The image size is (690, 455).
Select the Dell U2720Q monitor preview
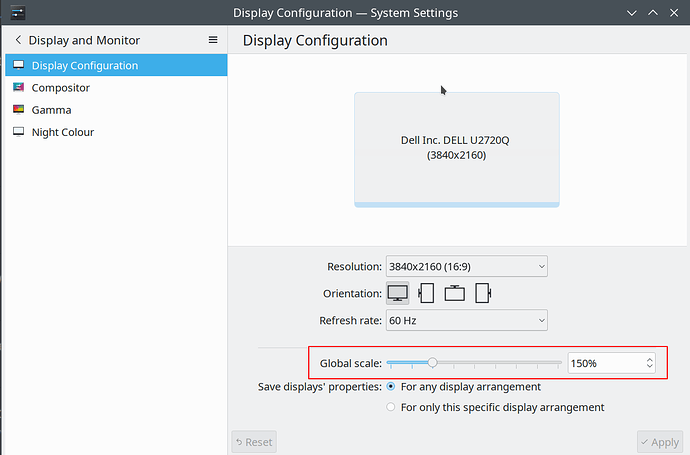(x=456, y=148)
